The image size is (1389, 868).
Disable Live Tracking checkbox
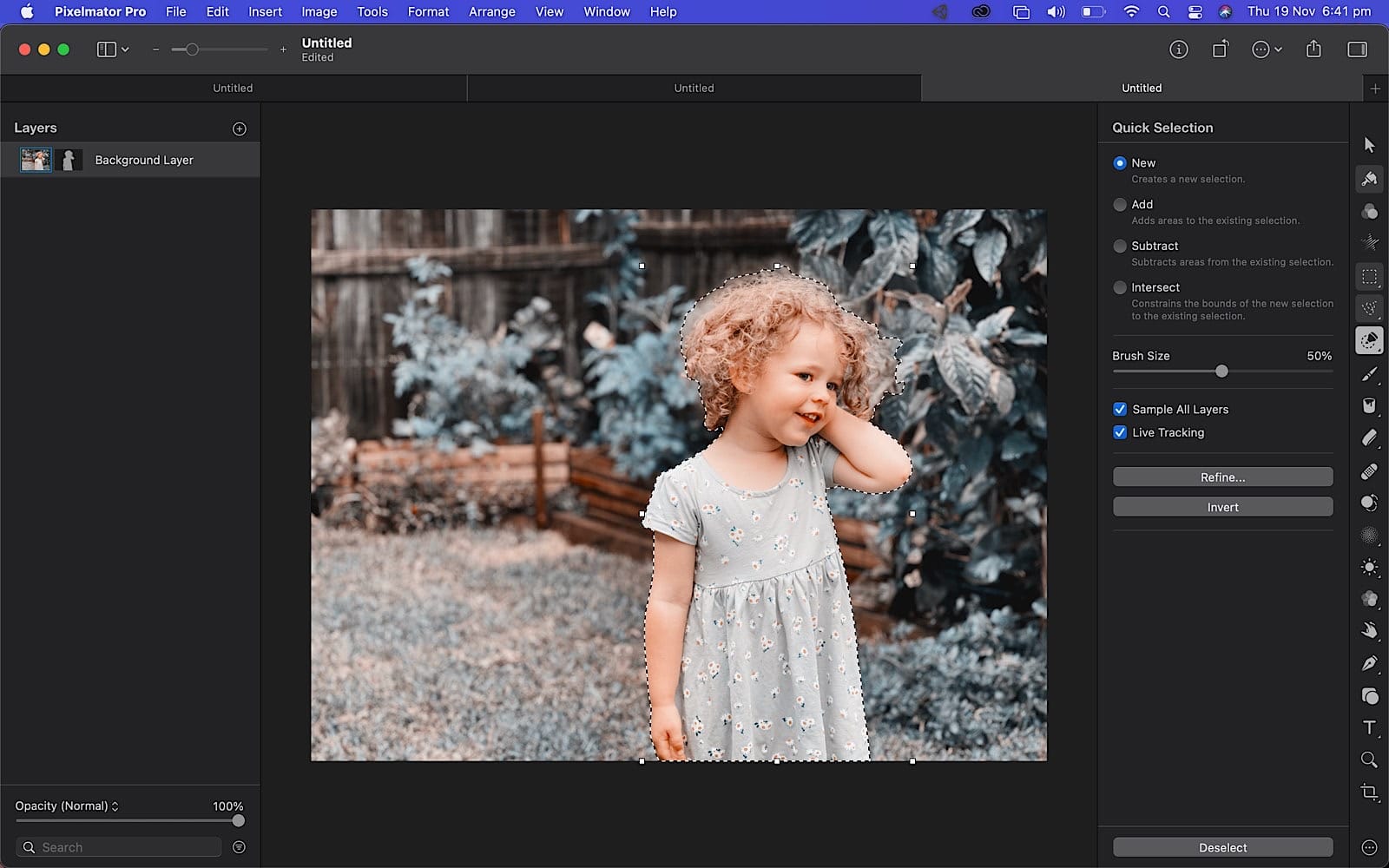click(x=1120, y=433)
